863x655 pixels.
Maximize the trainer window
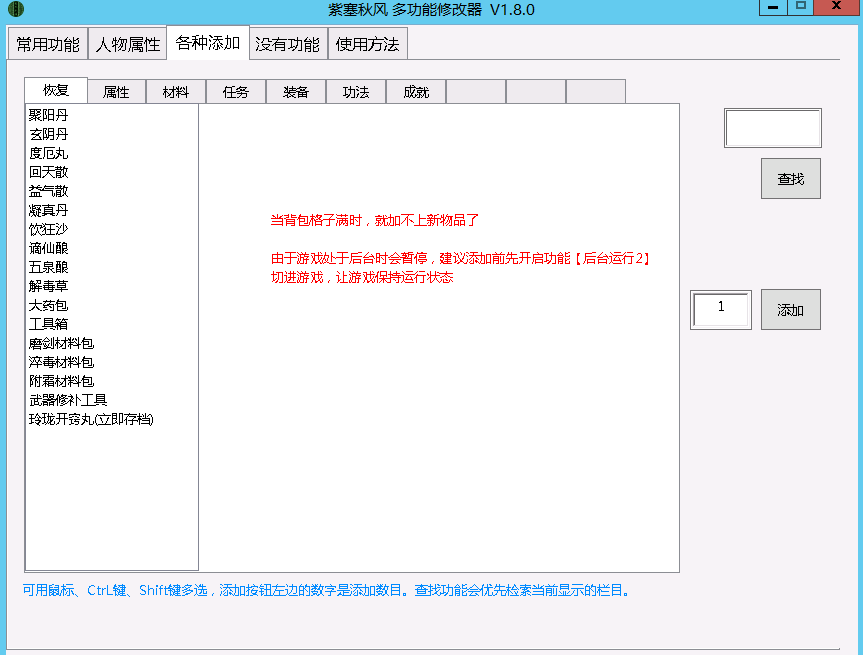(801, 7)
